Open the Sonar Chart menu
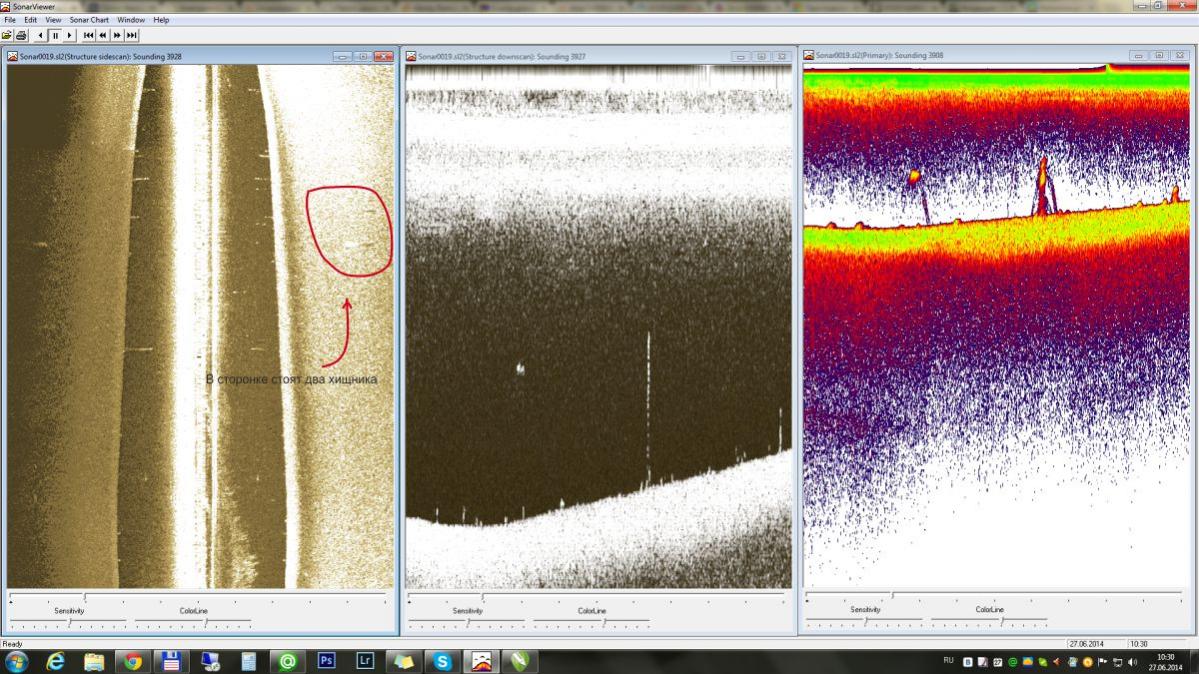Image resolution: width=1199 pixels, height=674 pixels. tap(89, 20)
